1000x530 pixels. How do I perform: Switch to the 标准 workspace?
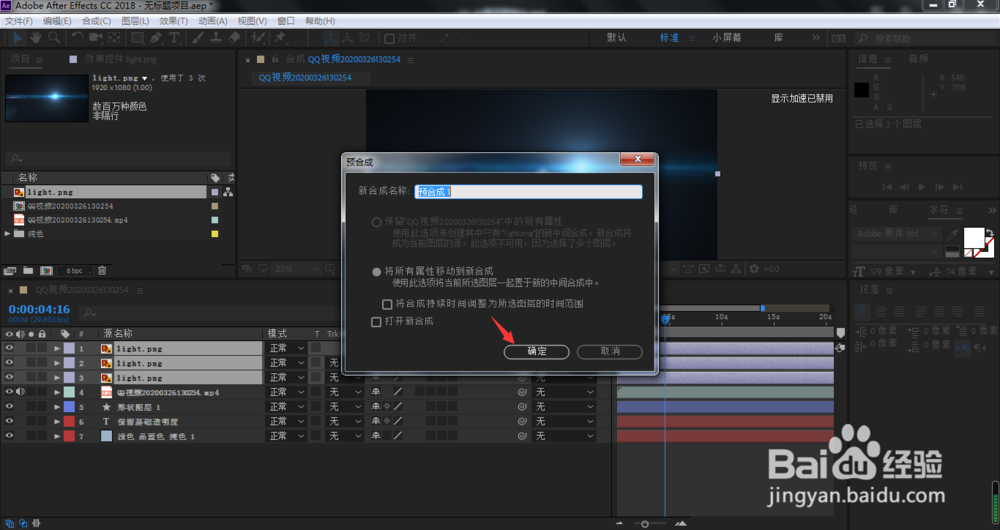pyautogui.click(x=670, y=38)
